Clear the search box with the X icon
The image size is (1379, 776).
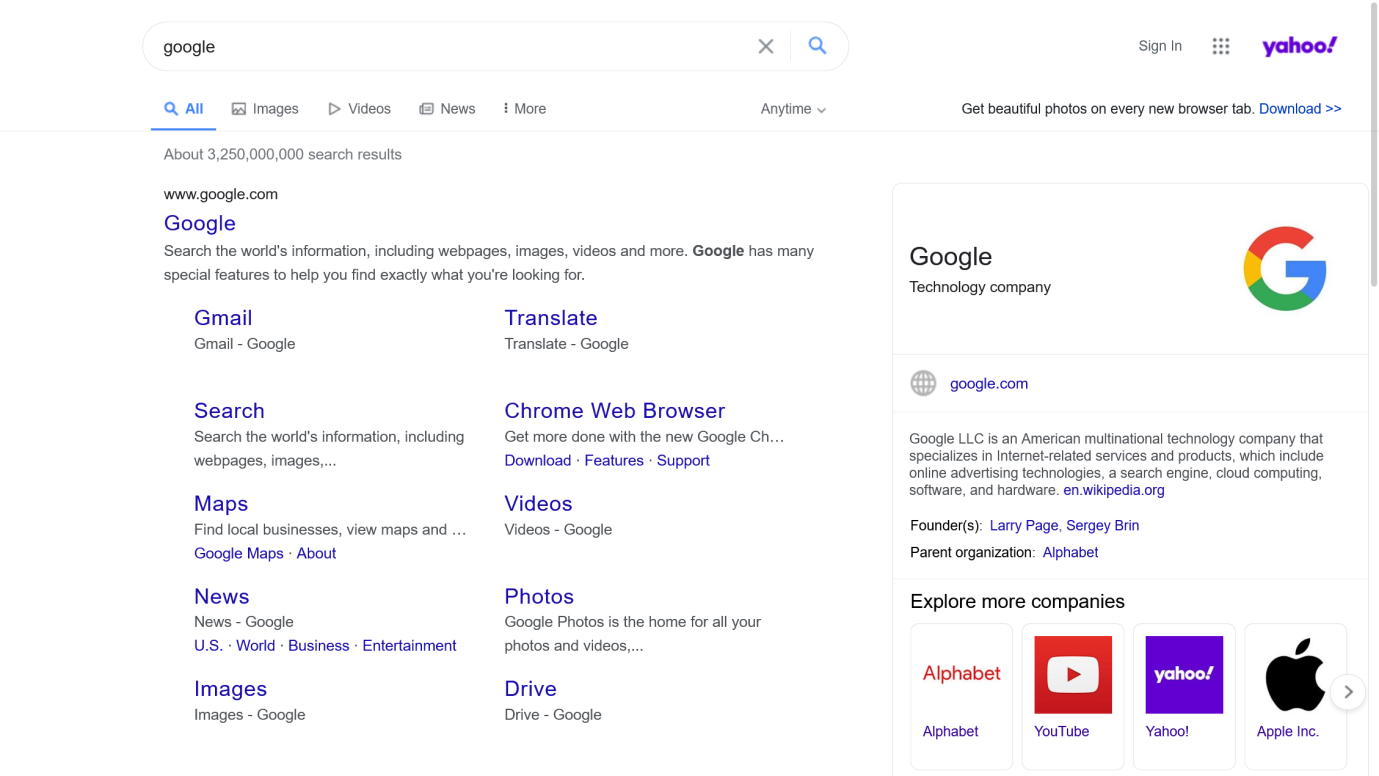[766, 46]
